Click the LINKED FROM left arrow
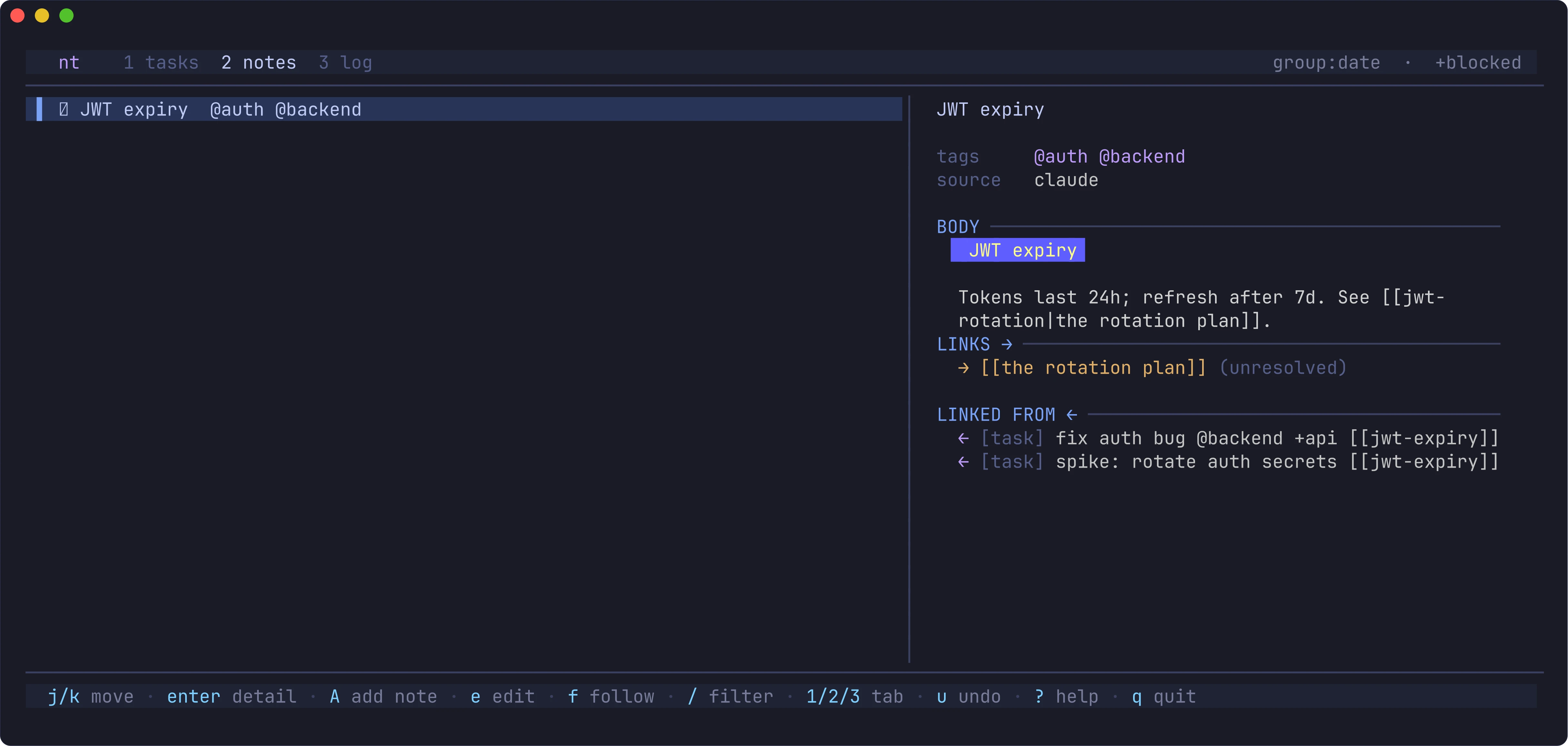Screen dimensions: 1568x746 click(x=1072, y=415)
